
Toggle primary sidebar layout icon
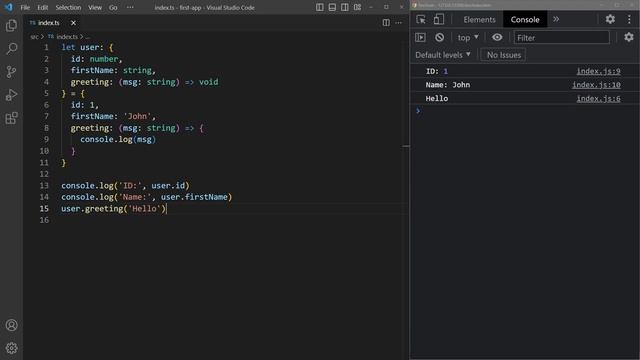(x=320, y=7)
